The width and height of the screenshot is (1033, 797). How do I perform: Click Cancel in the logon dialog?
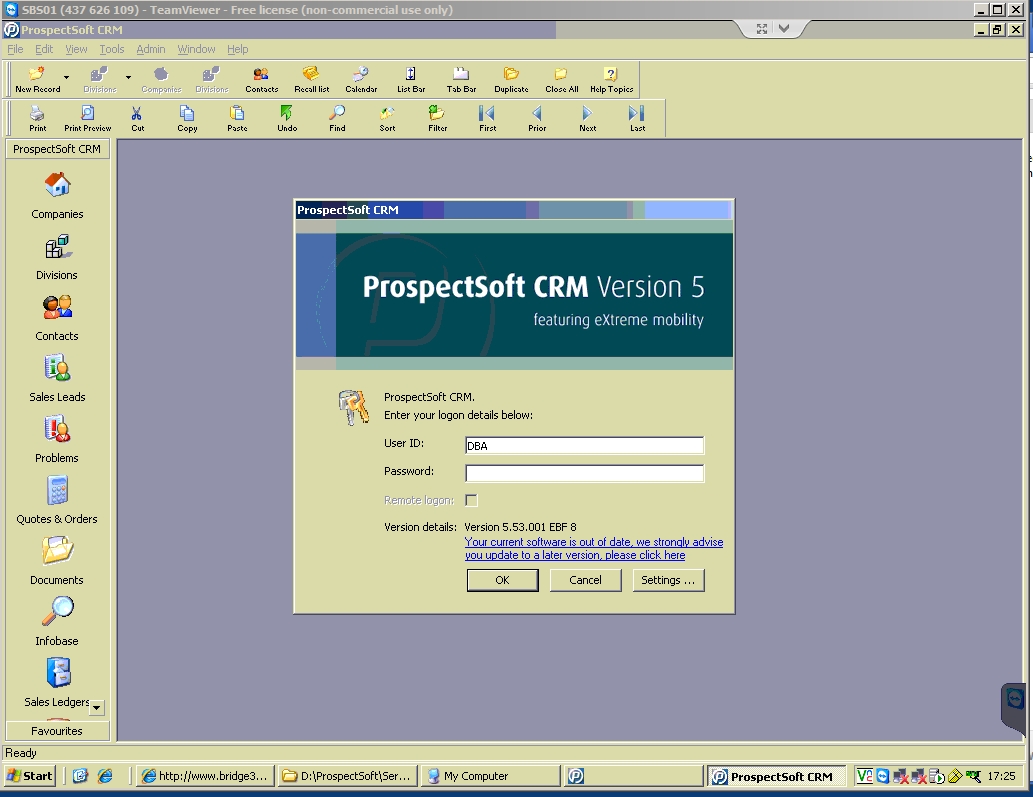[585, 580]
